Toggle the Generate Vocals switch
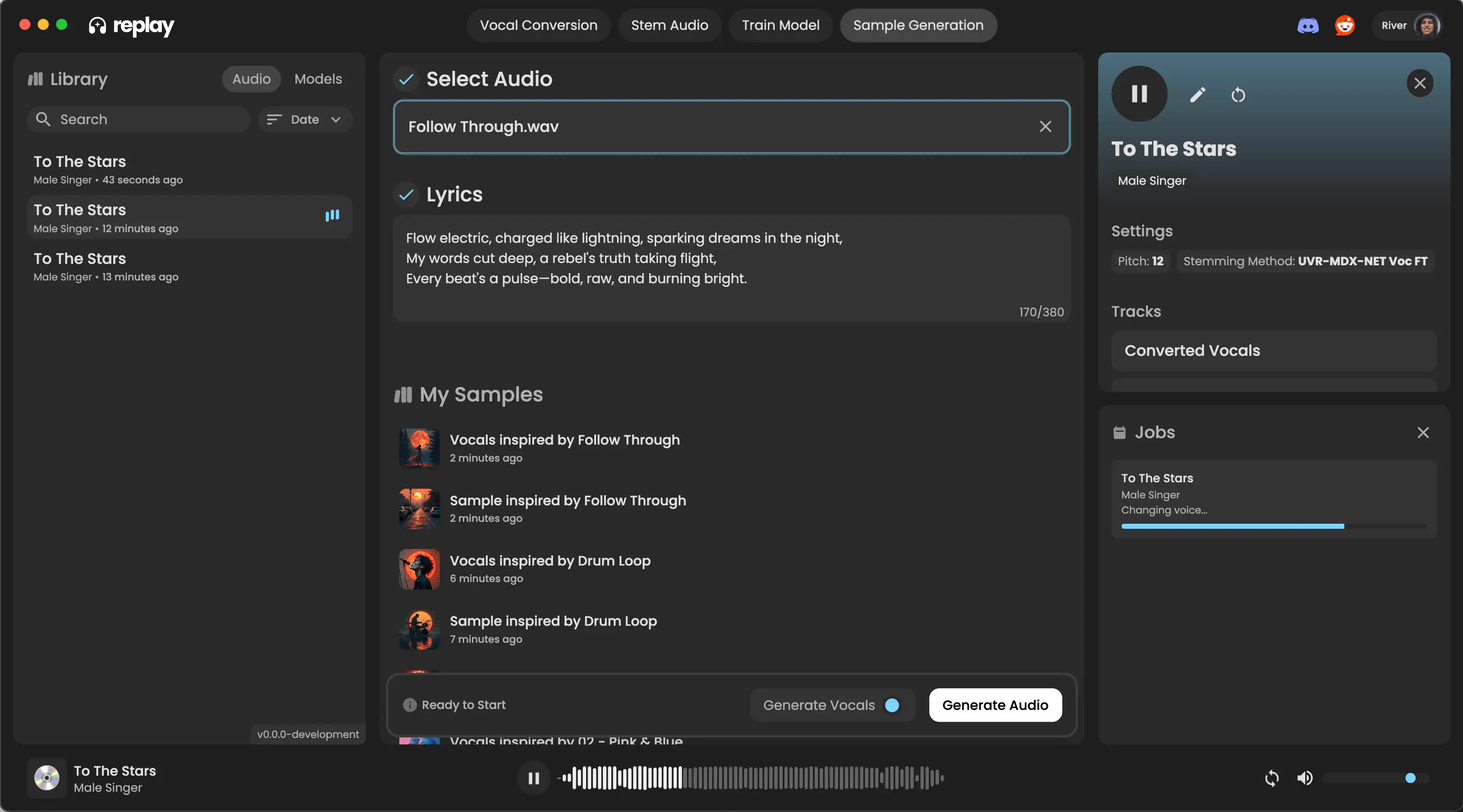The width and height of the screenshot is (1463, 812). [x=892, y=705]
